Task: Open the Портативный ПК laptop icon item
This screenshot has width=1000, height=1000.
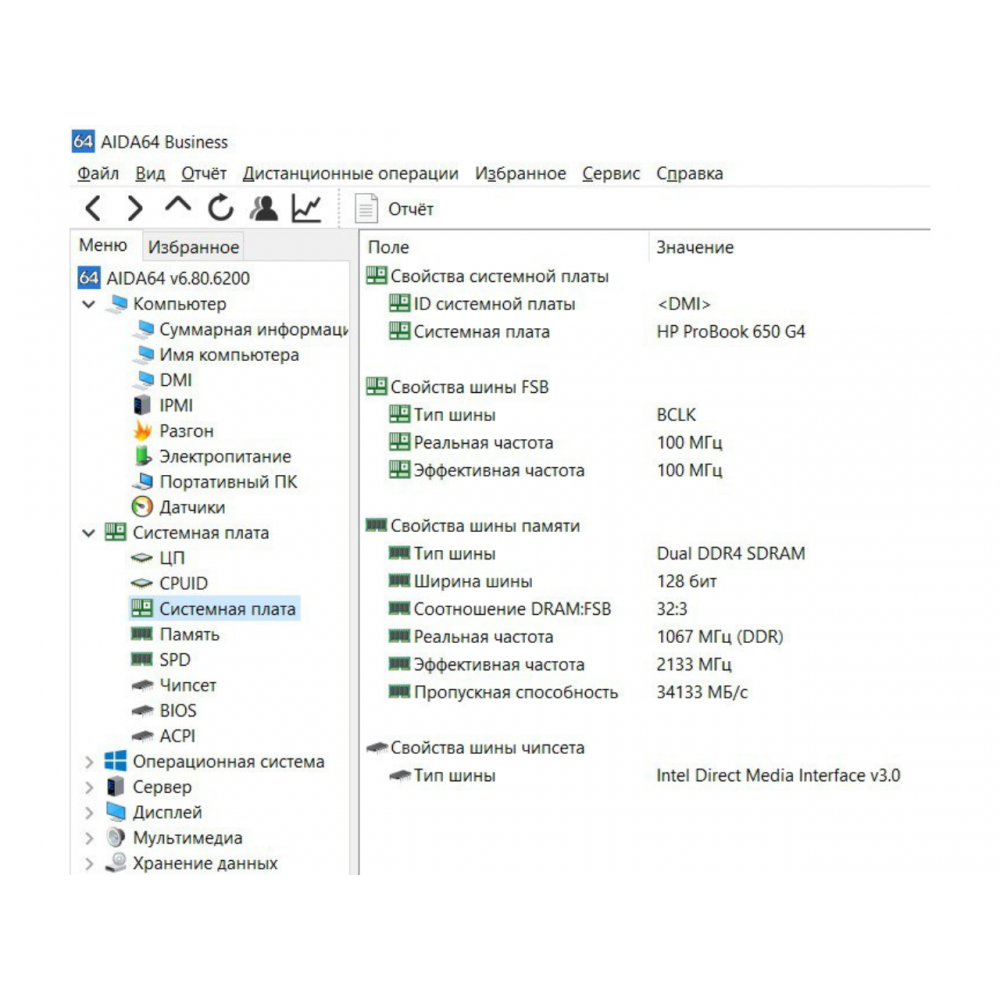Action: (x=143, y=482)
